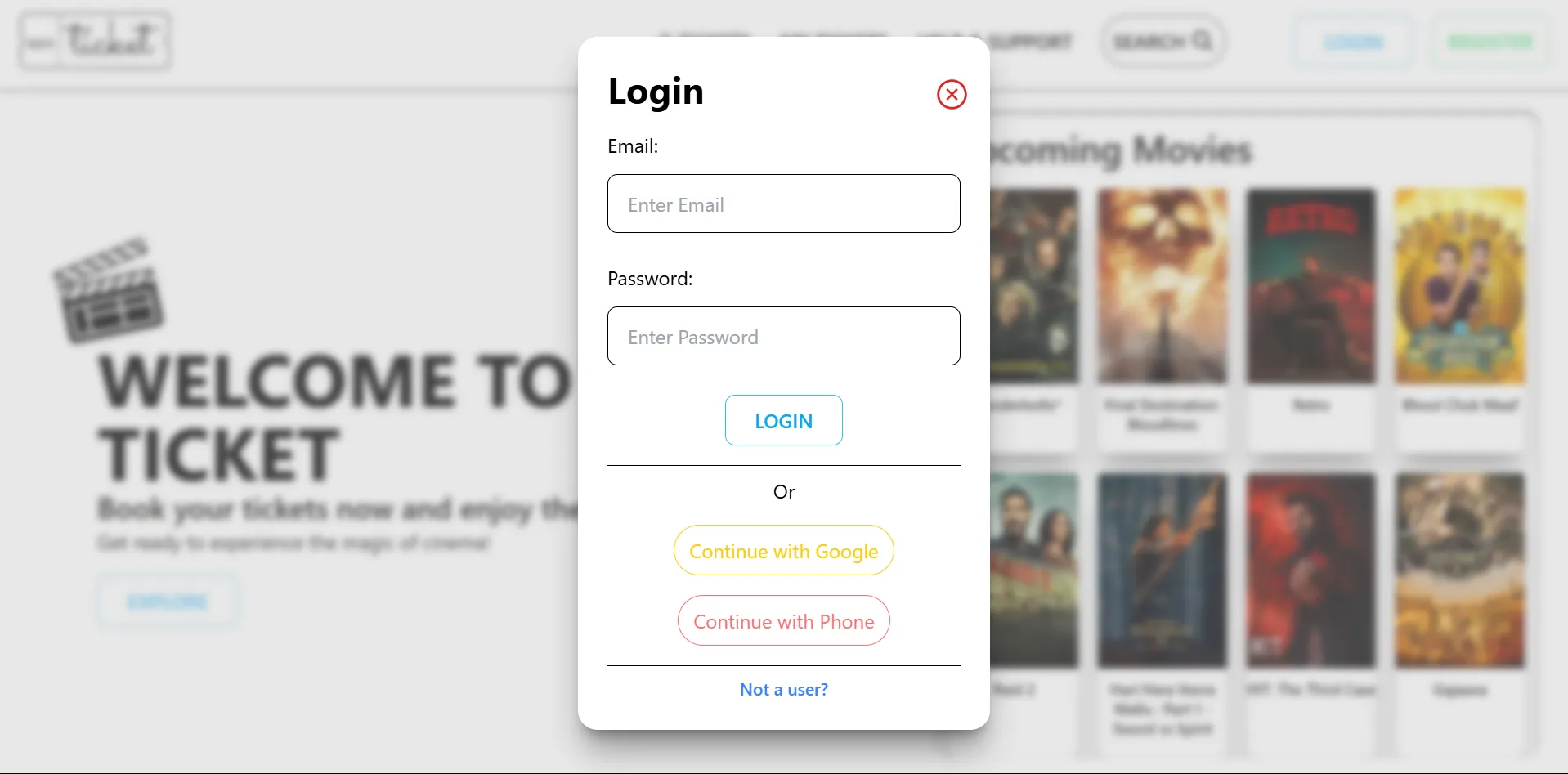Close the Login dialog with red X
The width and height of the screenshot is (1568, 774).
[x=952, y=94]
